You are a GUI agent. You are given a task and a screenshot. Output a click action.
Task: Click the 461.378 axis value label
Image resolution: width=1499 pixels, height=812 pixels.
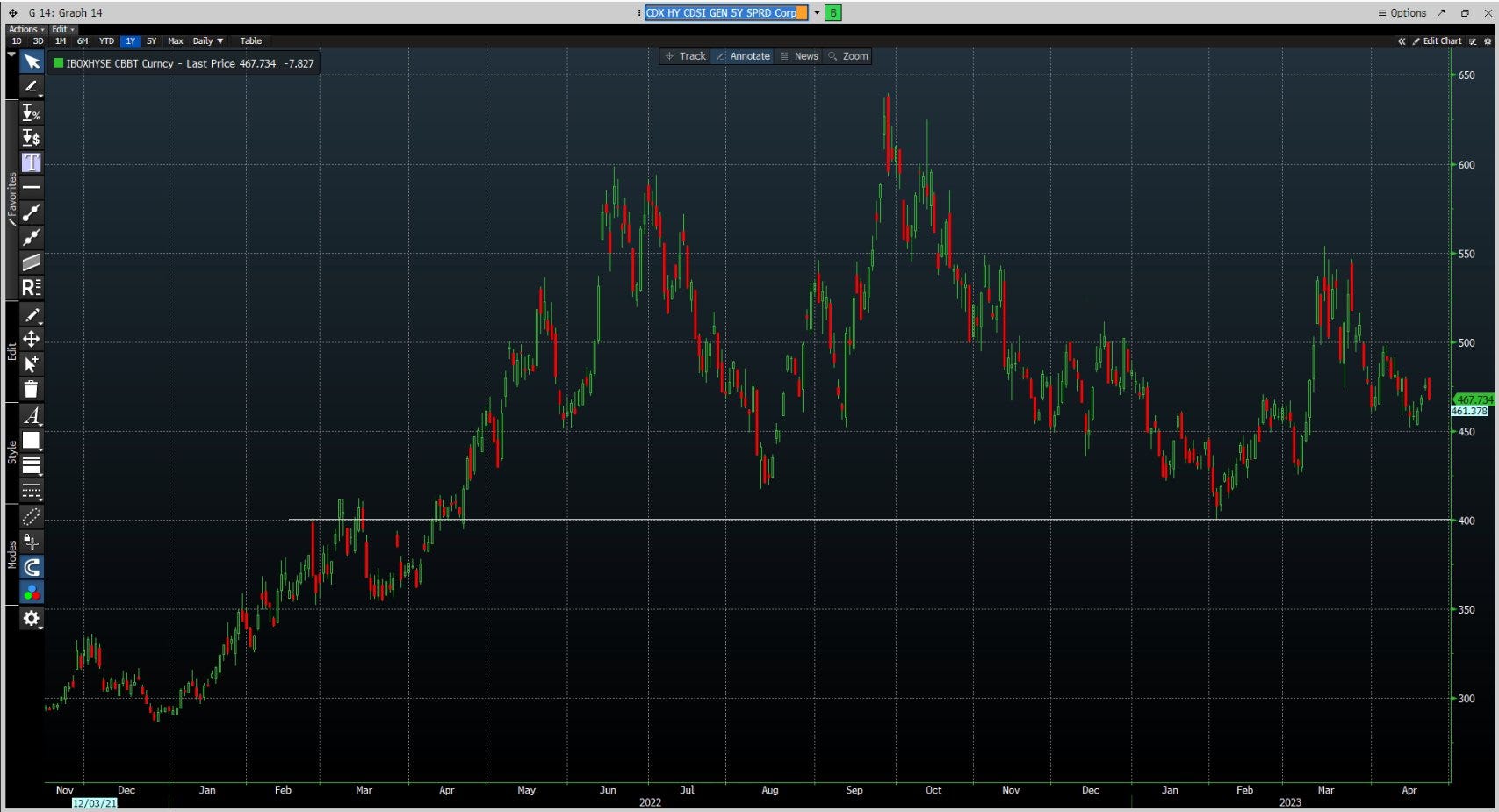point(1470,411)
